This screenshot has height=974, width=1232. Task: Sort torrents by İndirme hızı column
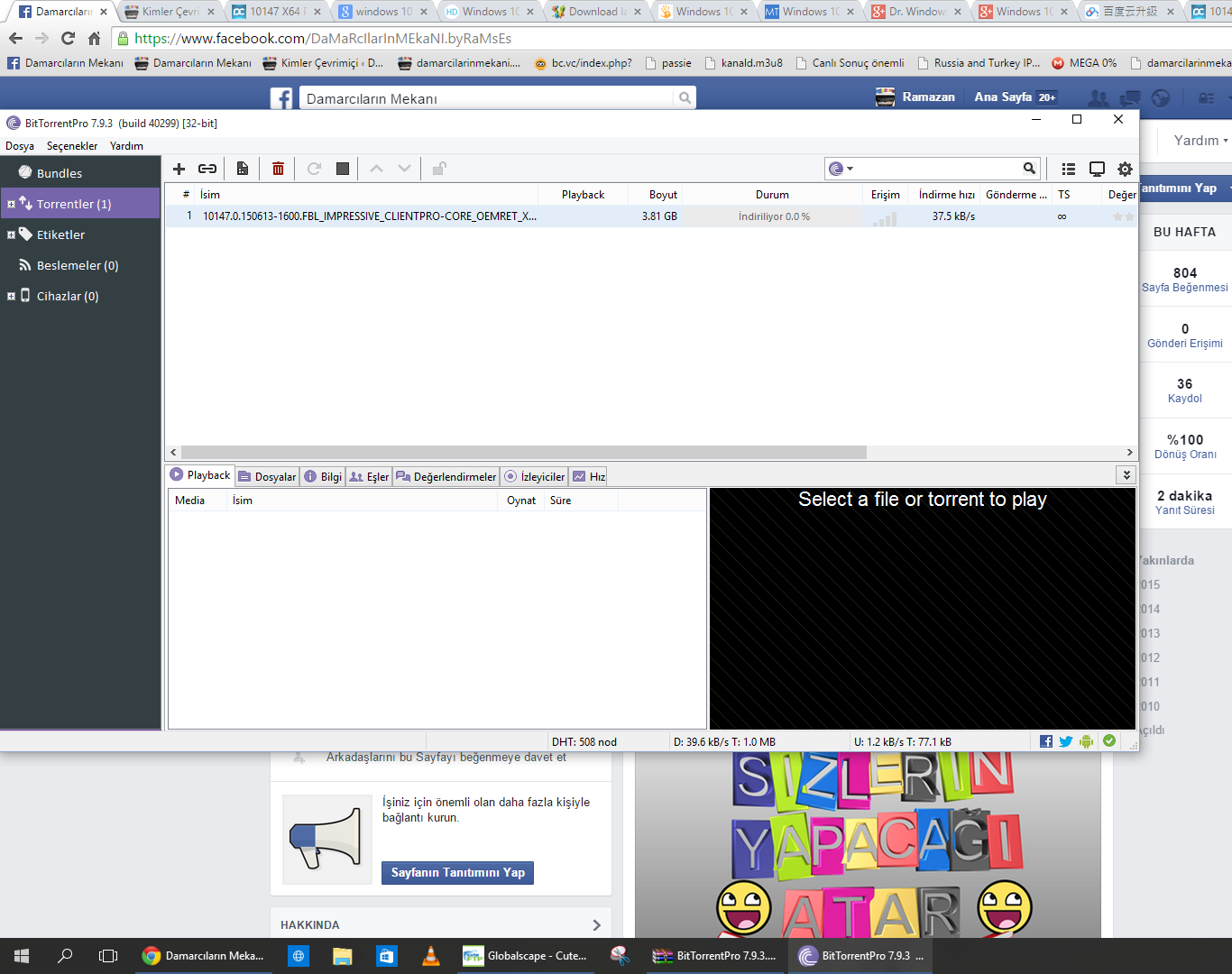(x=946, y=195)
